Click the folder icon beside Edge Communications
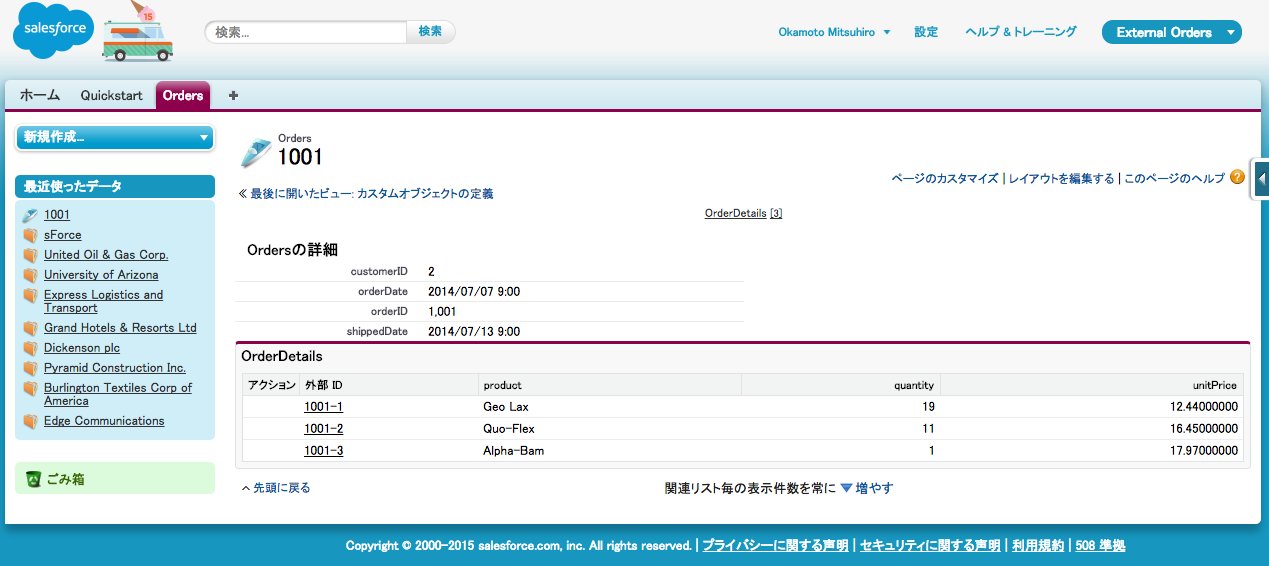The image size is (1269, 566). (30, 421)
